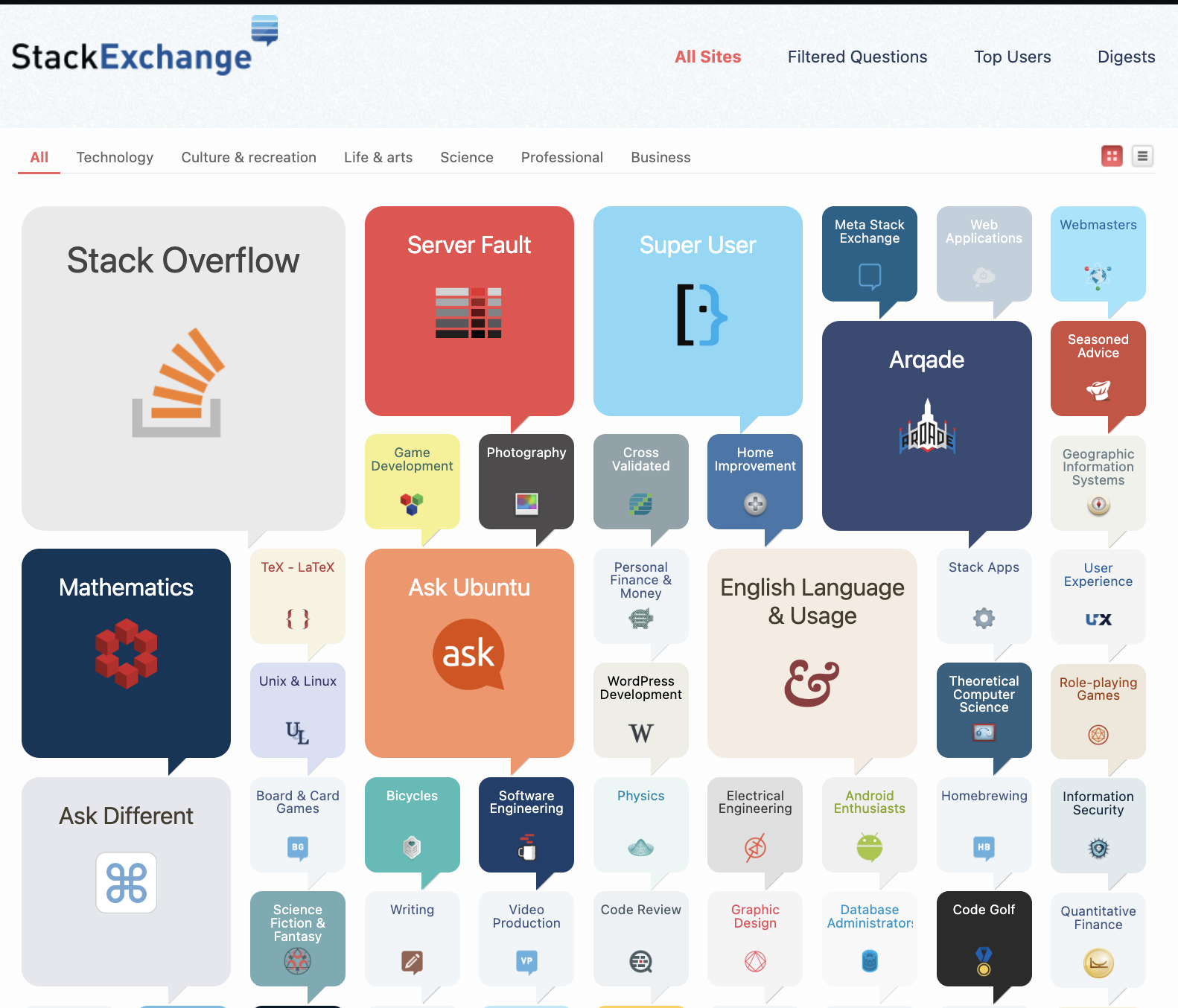The width and height of the screenshot is (1178, 1008).
Task: Open the Video Production tile
Action: (526, 939)
